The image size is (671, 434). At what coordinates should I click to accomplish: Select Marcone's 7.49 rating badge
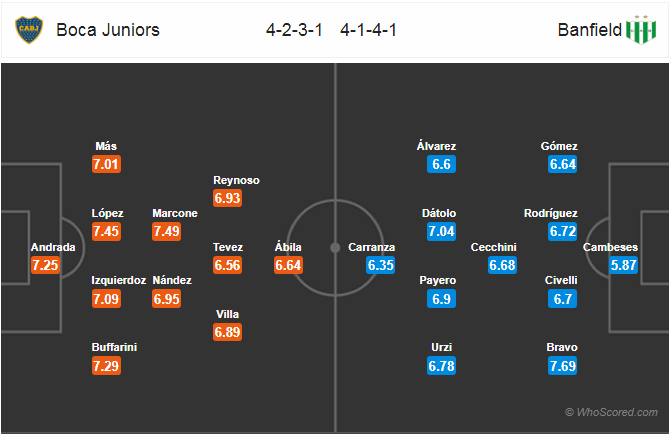(x=166, y=232)
